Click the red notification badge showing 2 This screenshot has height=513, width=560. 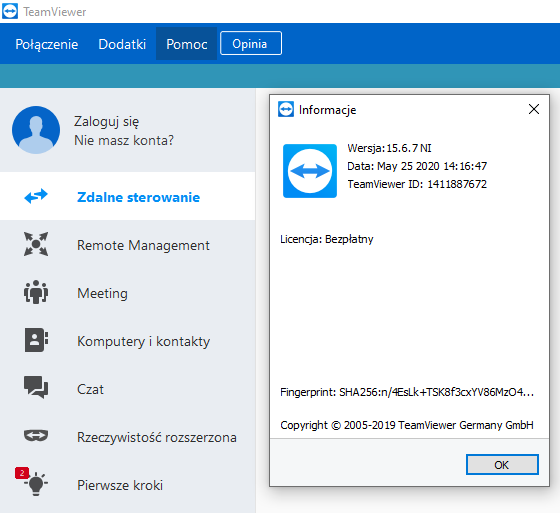pos(22,473)
